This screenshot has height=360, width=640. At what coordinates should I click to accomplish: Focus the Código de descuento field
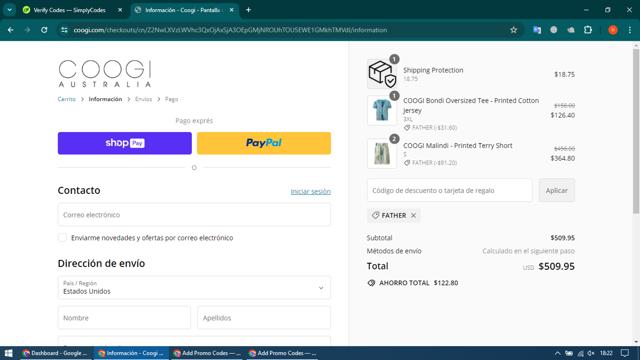point(449,190)
